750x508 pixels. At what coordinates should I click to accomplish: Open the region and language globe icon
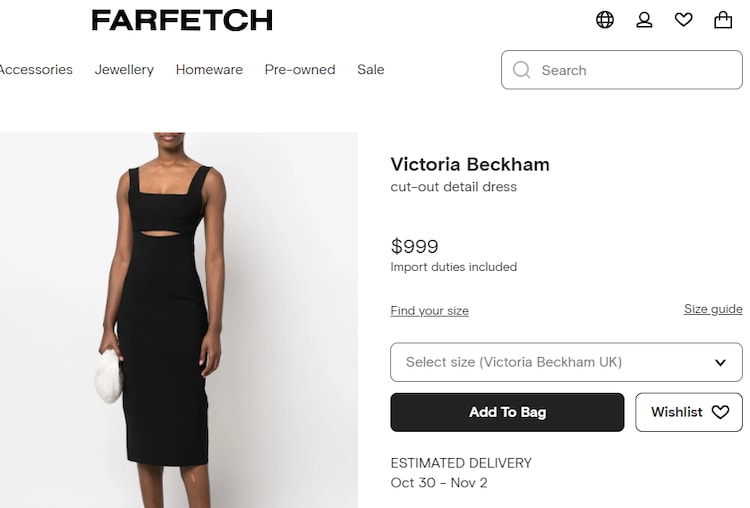[x=605, y=20]
